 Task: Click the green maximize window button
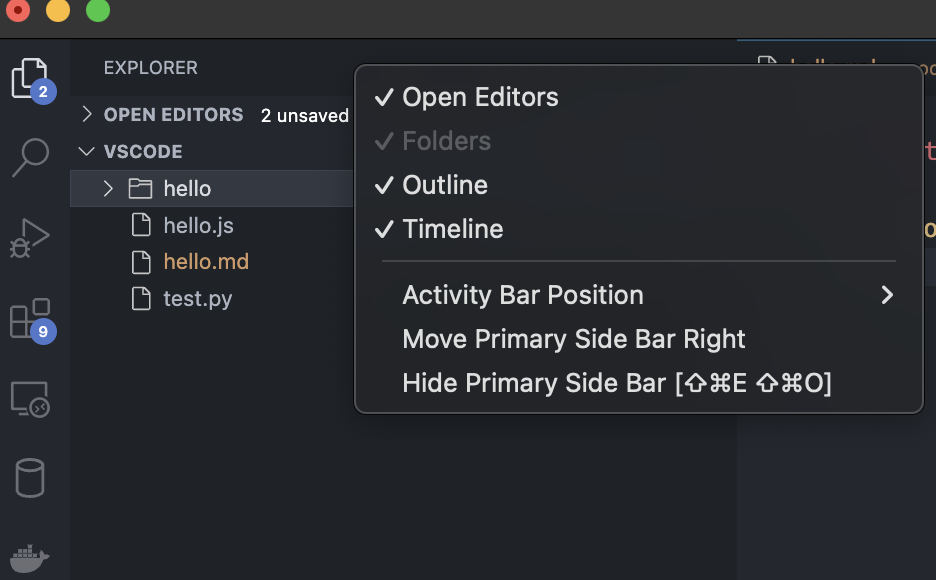click(x=98, y=10)
